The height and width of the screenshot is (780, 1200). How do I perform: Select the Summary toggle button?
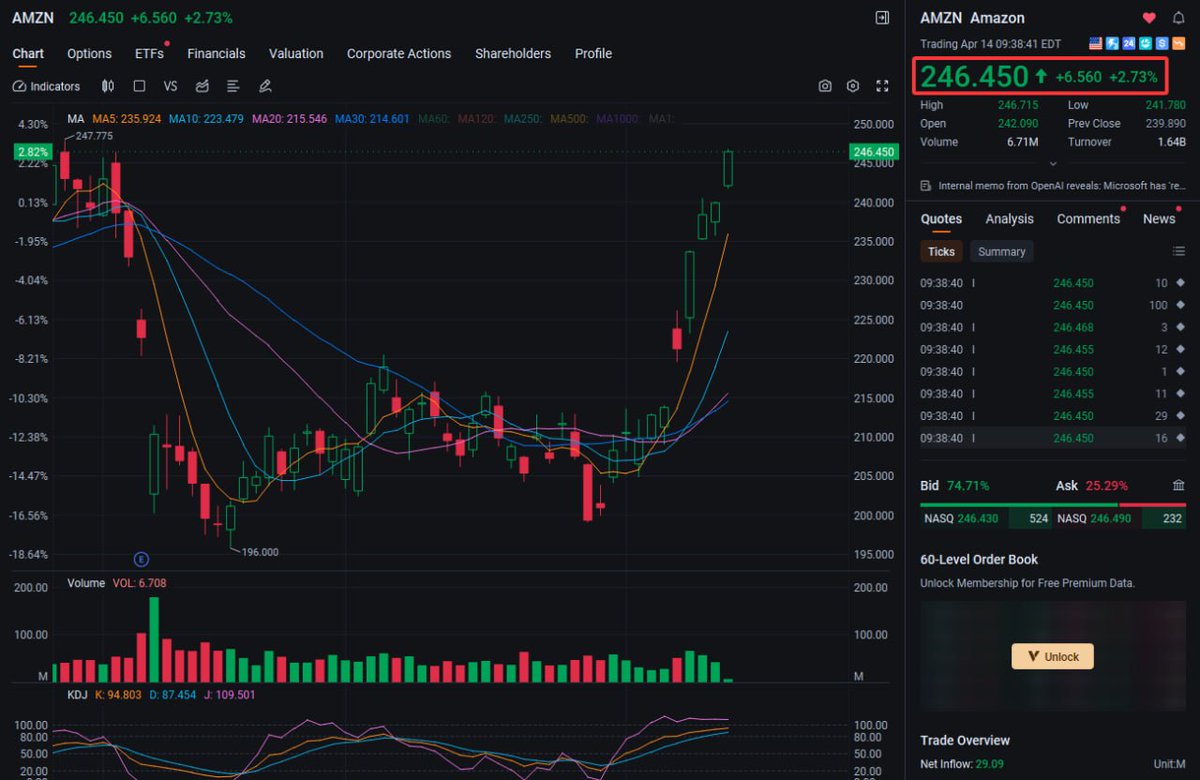(1001, 252)
